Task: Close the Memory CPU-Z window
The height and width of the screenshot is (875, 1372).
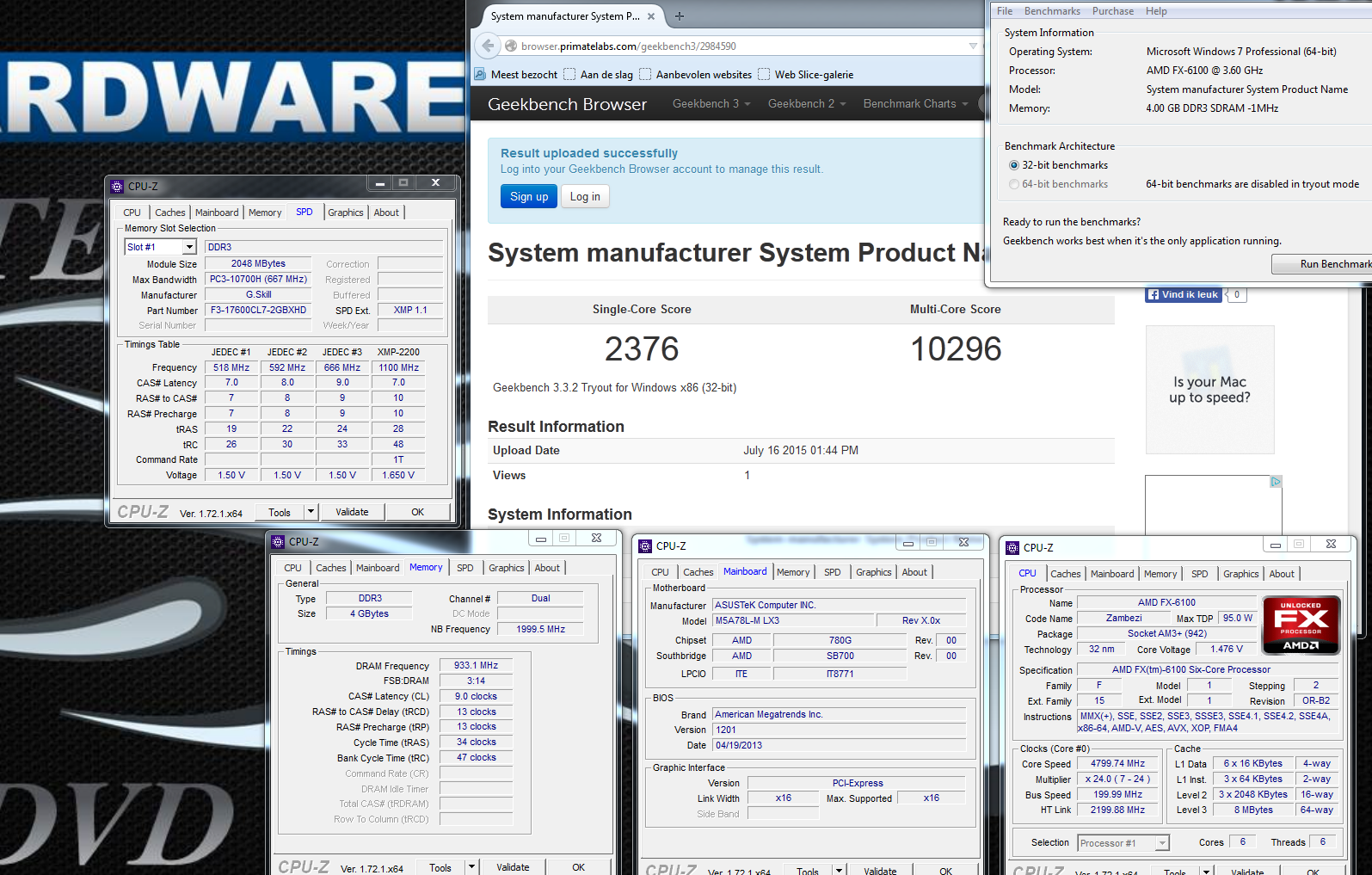Action: [x=596, y=539]
